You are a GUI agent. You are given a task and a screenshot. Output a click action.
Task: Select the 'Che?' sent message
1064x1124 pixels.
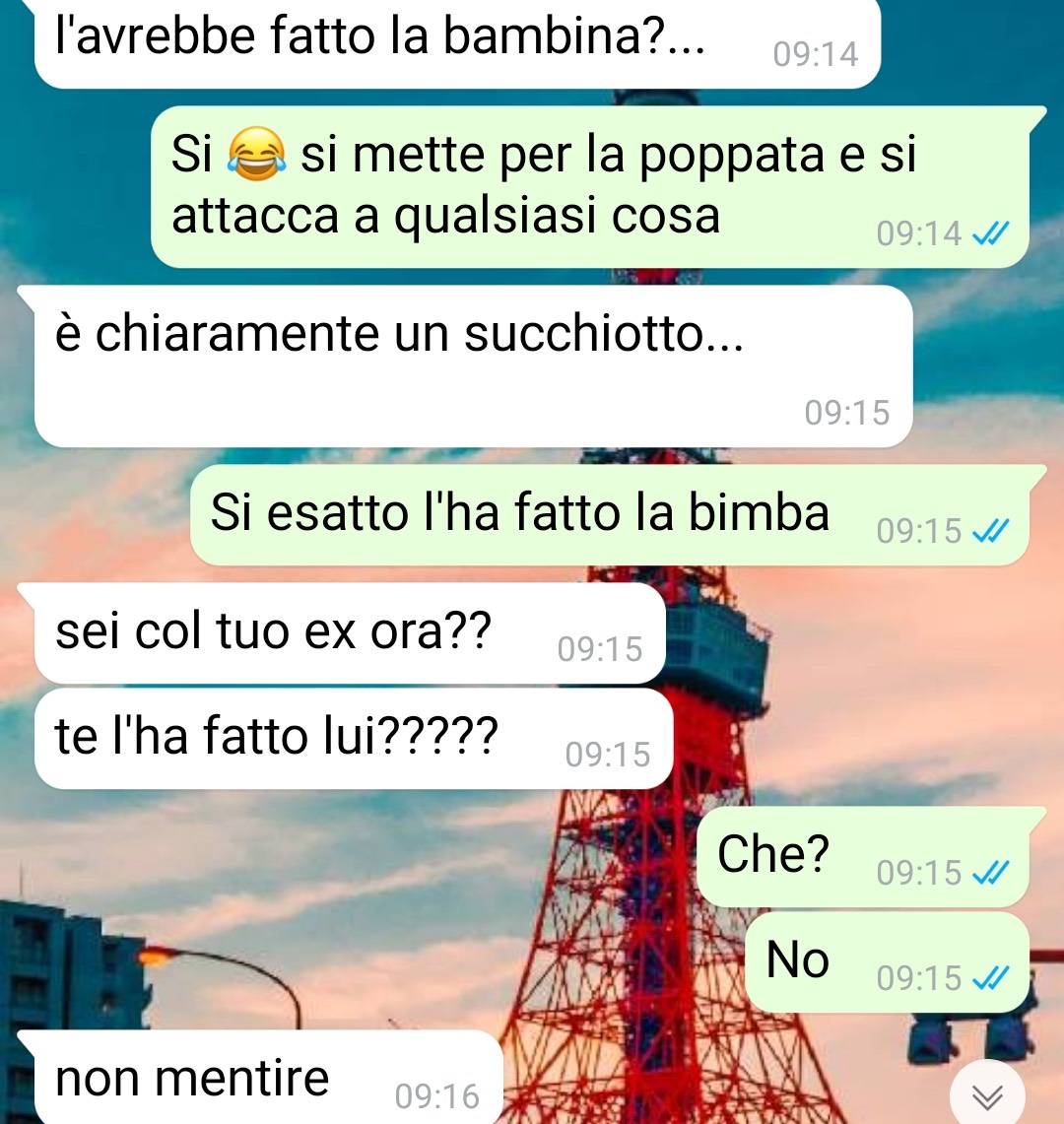click(x=864, y=856)
